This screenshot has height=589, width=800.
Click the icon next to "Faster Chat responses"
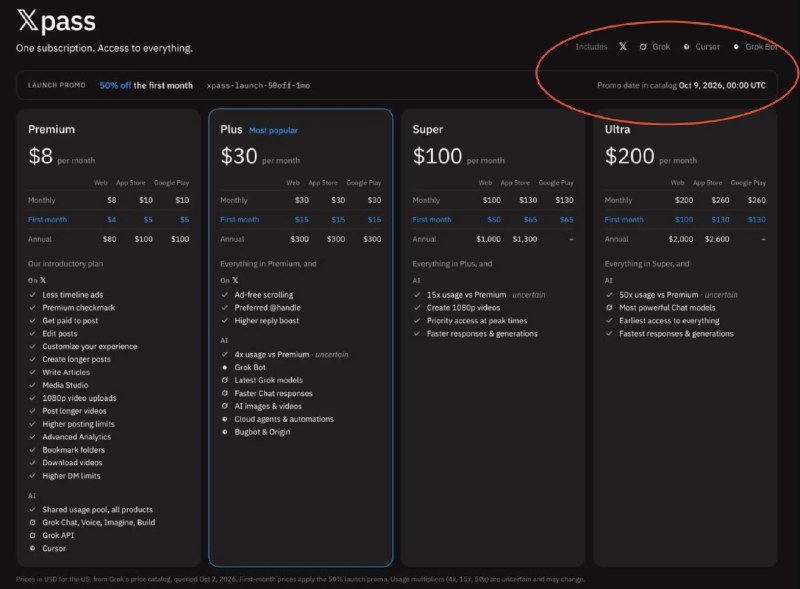tap(224, 394)
